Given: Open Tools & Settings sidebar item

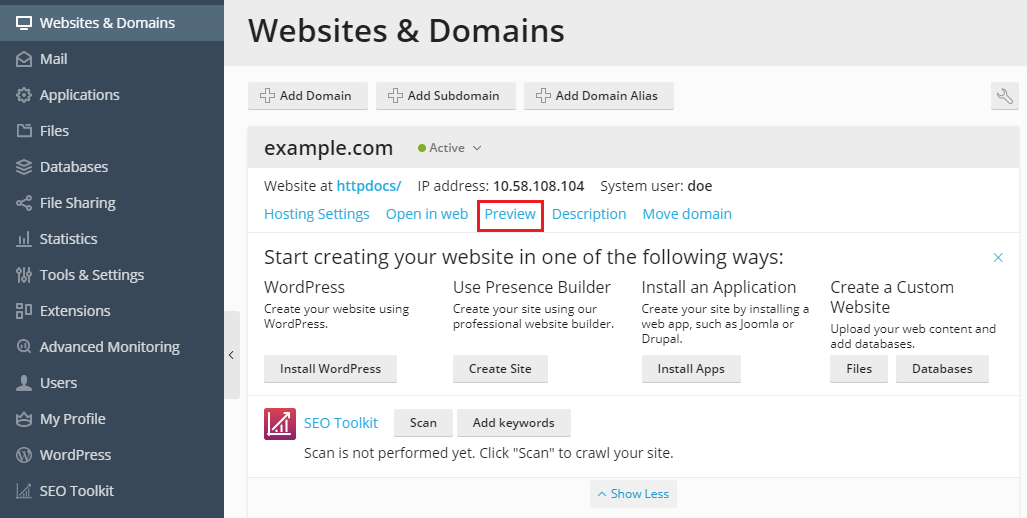Looking at the screenshot, I should click(112, 275).
